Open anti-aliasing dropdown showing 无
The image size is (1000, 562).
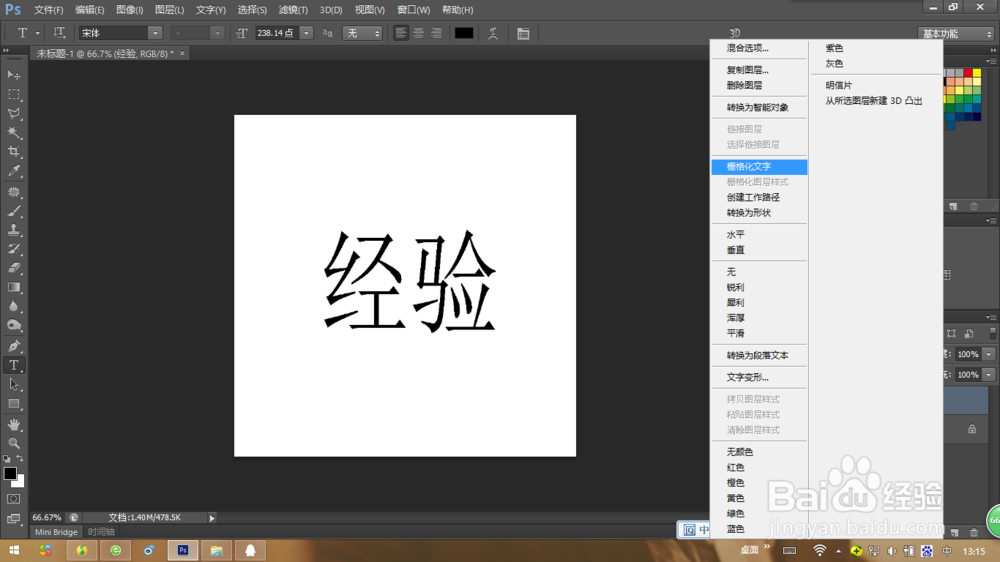(x=362, y=33)
